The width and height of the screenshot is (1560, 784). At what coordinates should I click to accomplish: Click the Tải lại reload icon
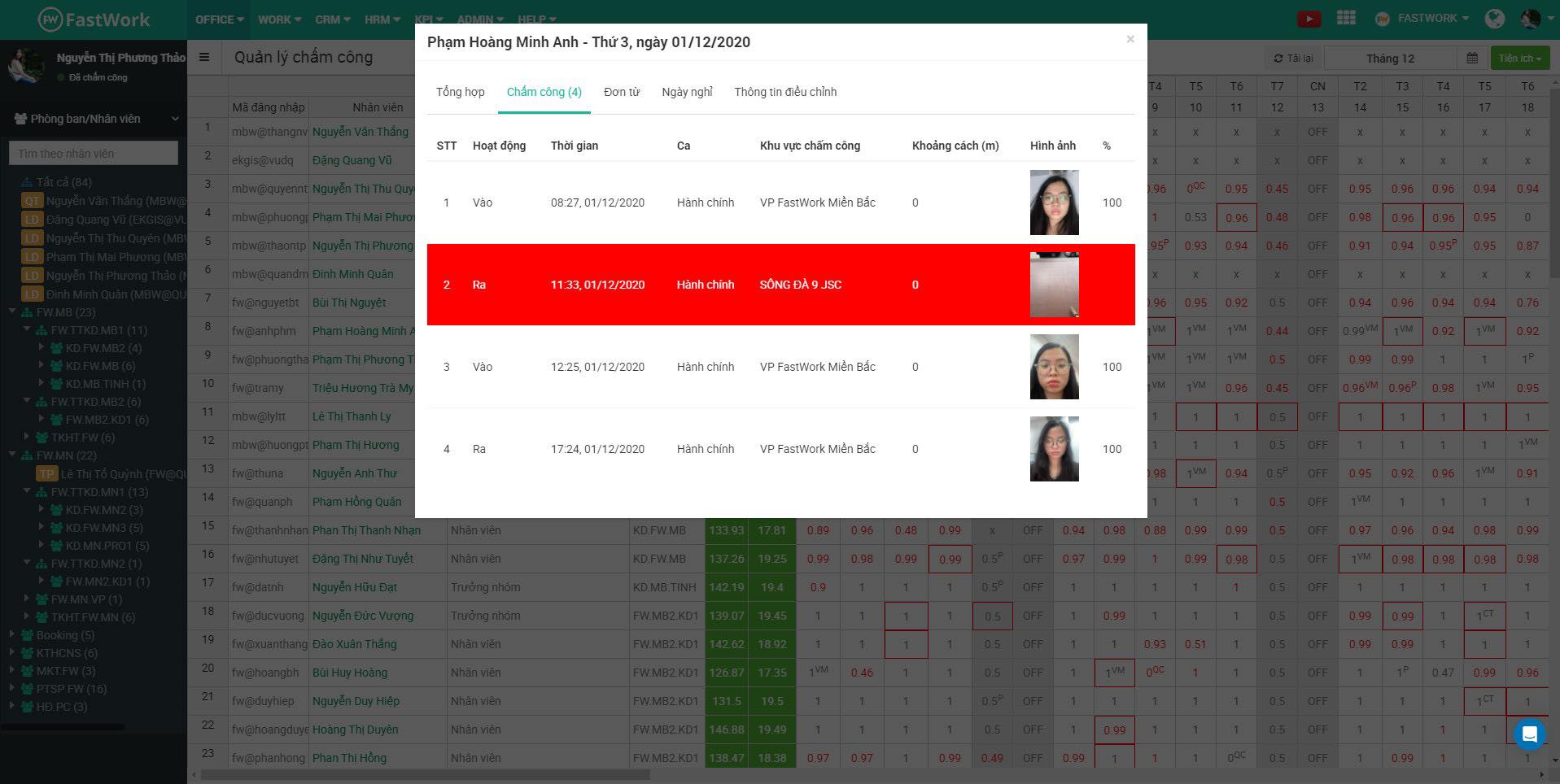pos(1278,59)
